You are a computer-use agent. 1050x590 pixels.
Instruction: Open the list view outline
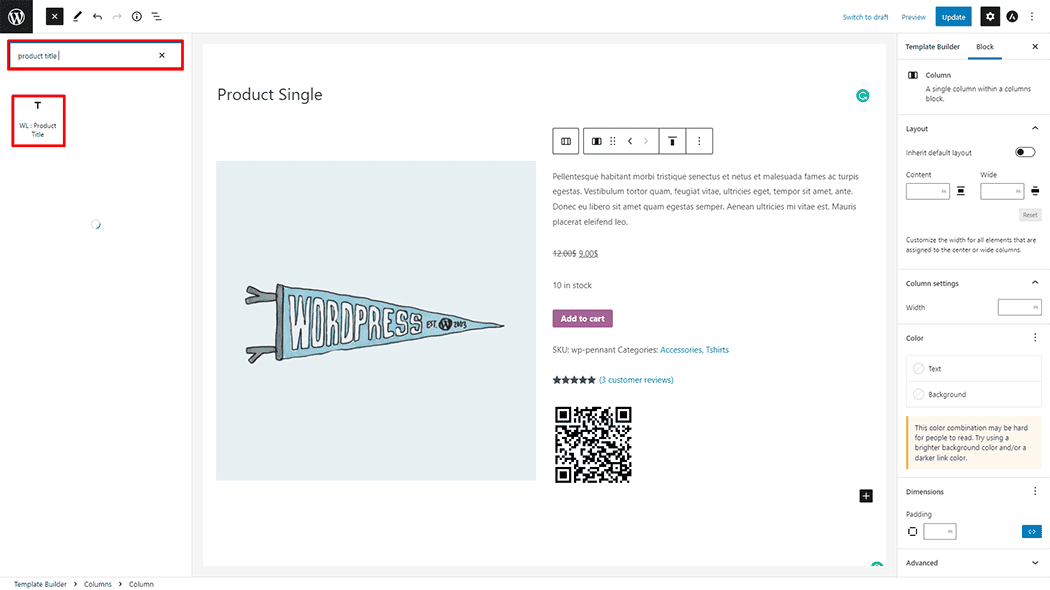coord(156,17)
